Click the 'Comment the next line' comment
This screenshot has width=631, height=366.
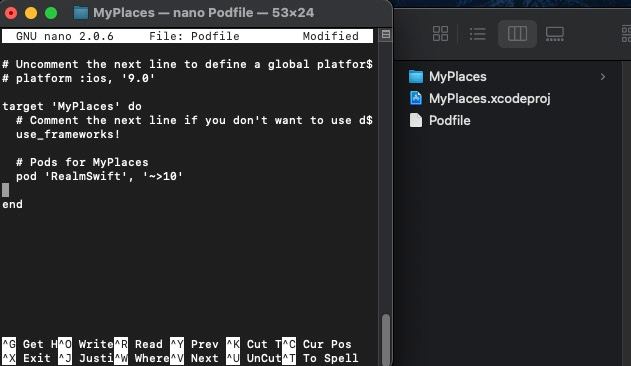(194, 120)
